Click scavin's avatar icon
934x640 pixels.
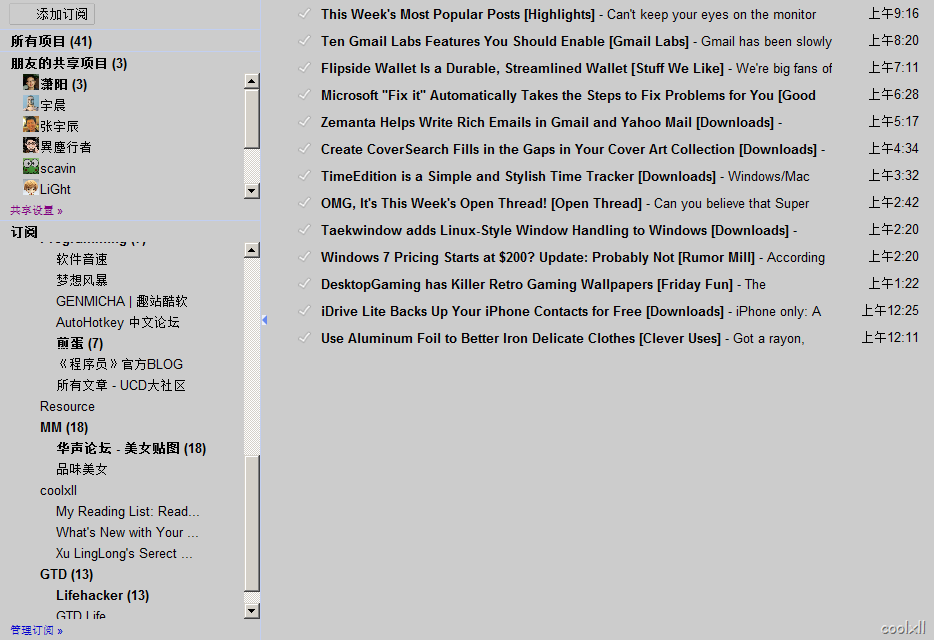pyautogui.click(x=31, y=167)
